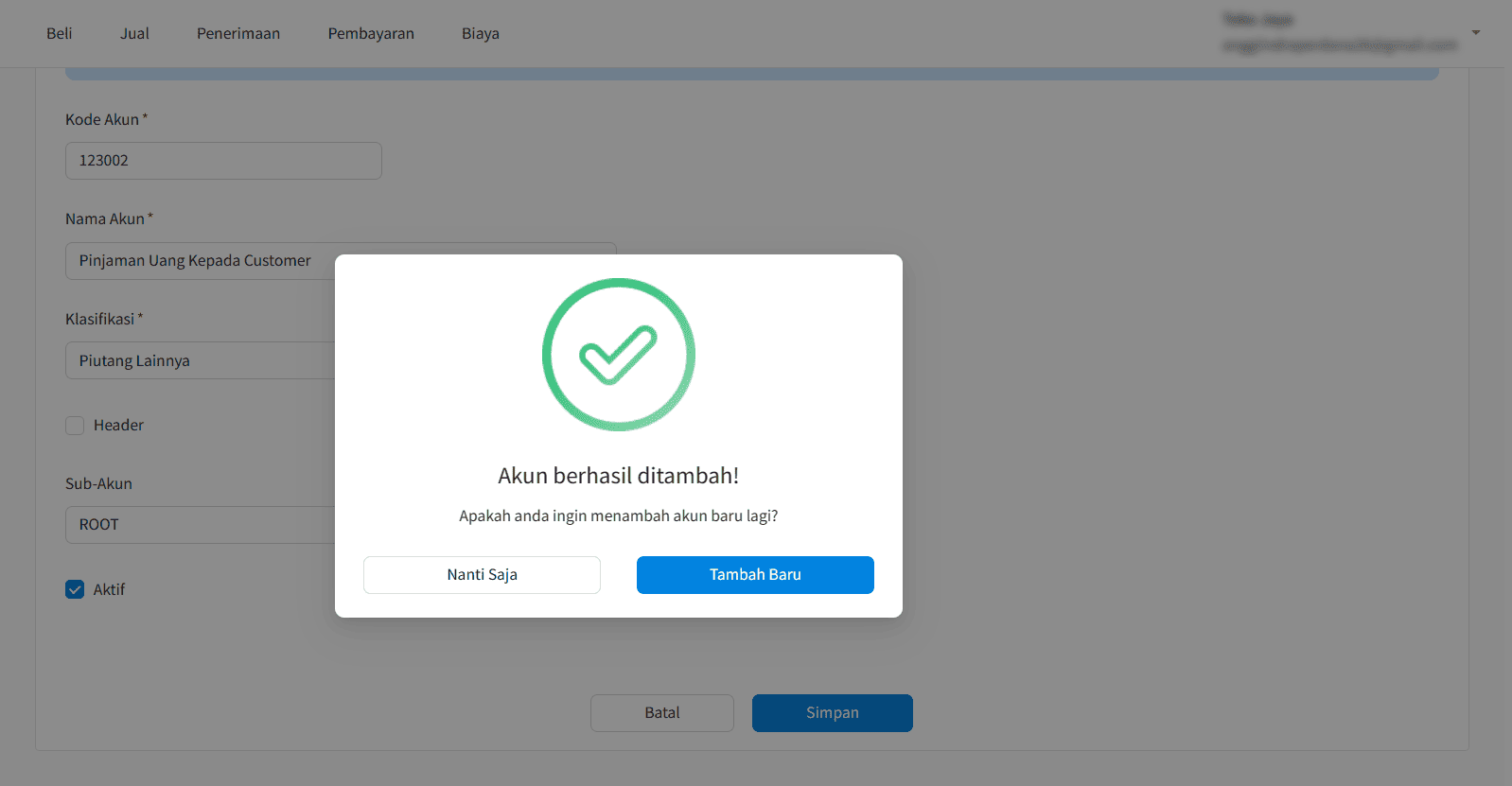Choose Nanti Saja in the dialog
1512x786 pixels.
[482, 575]
